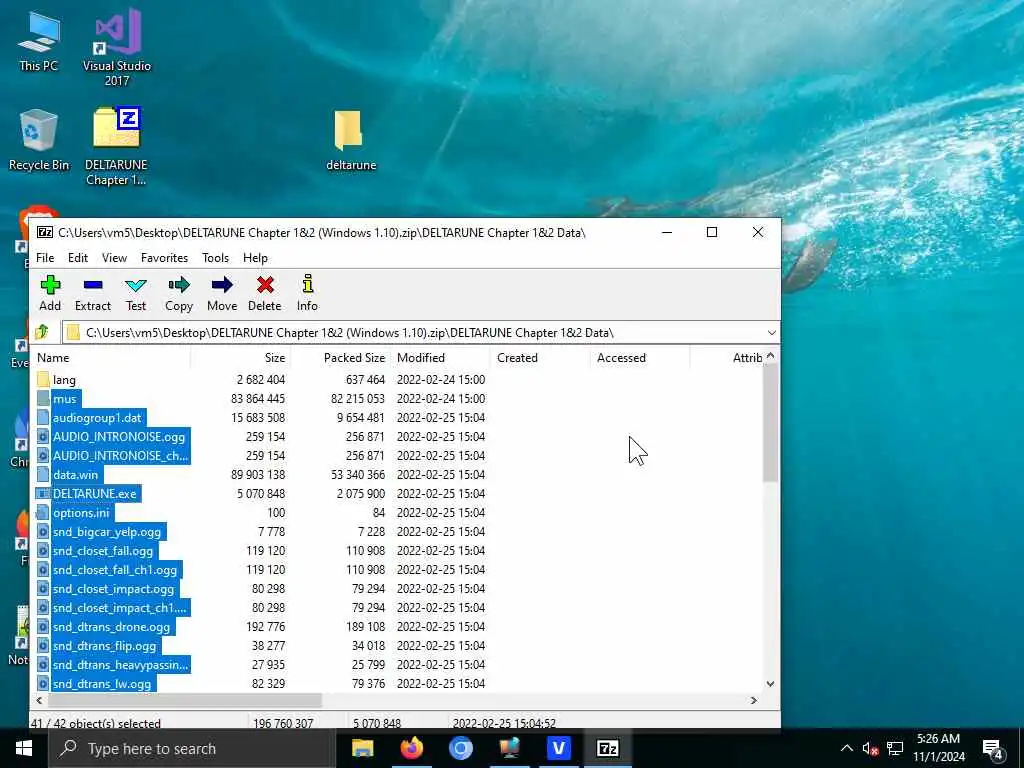1024x768 pixels.
Task: Open File Explorer from the taskbar
Action: [x=362, y=748]
